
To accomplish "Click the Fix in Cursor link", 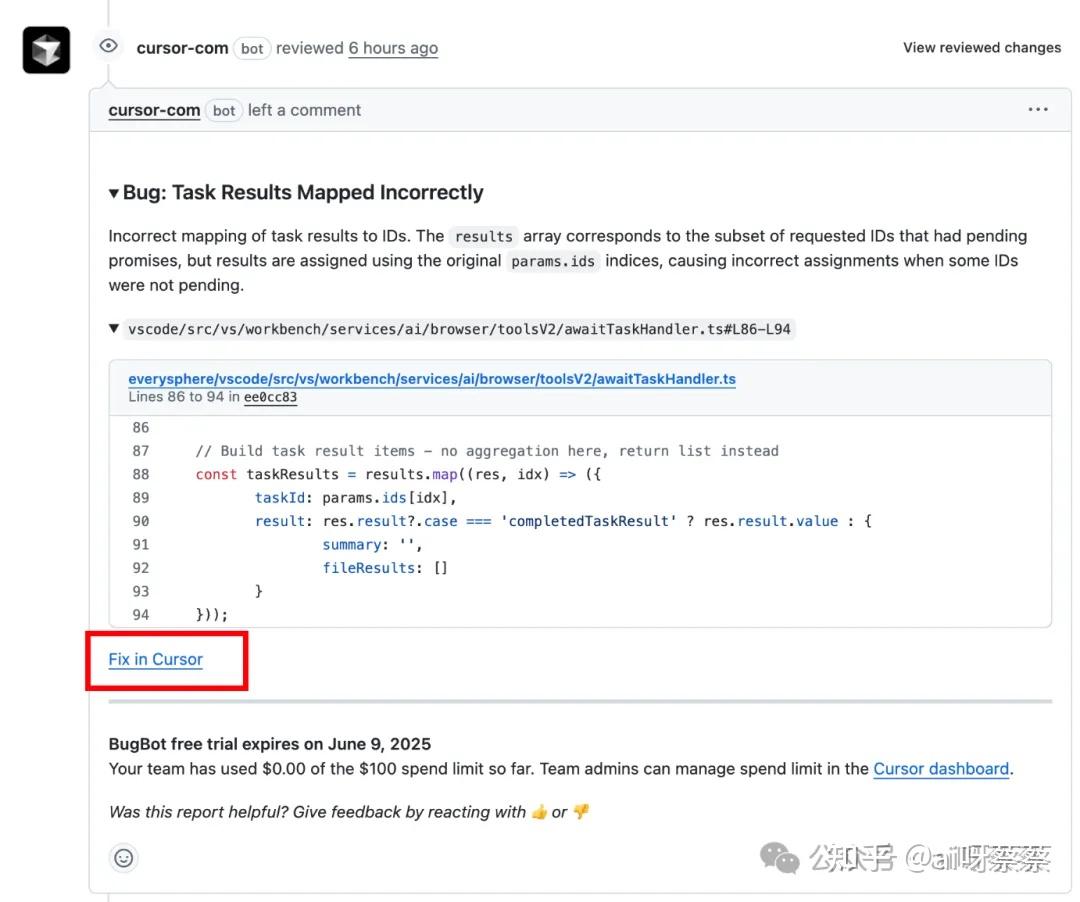I will pos(156,660).
